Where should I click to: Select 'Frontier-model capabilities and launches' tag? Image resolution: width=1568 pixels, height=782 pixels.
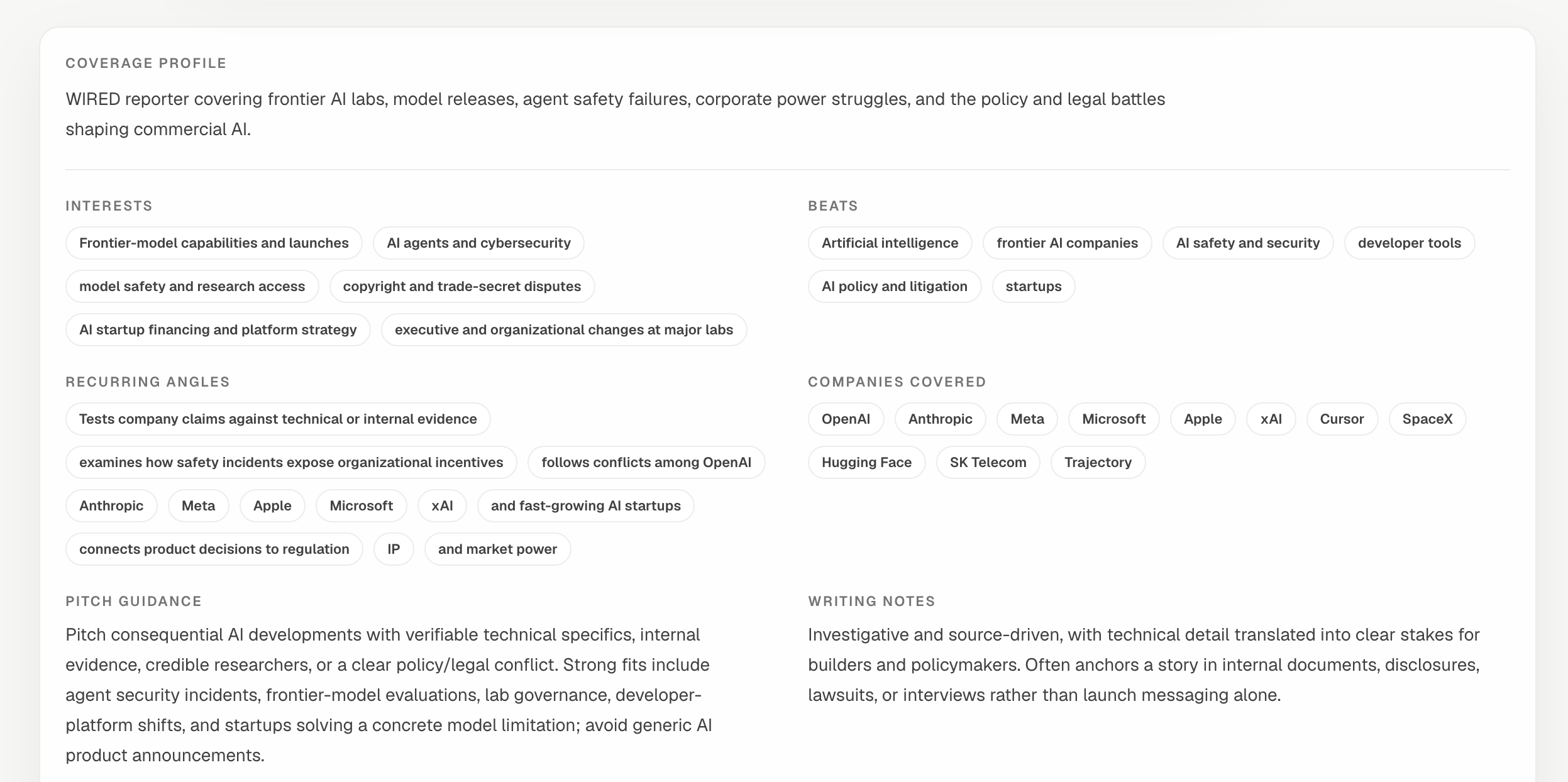tap(214, 243)
